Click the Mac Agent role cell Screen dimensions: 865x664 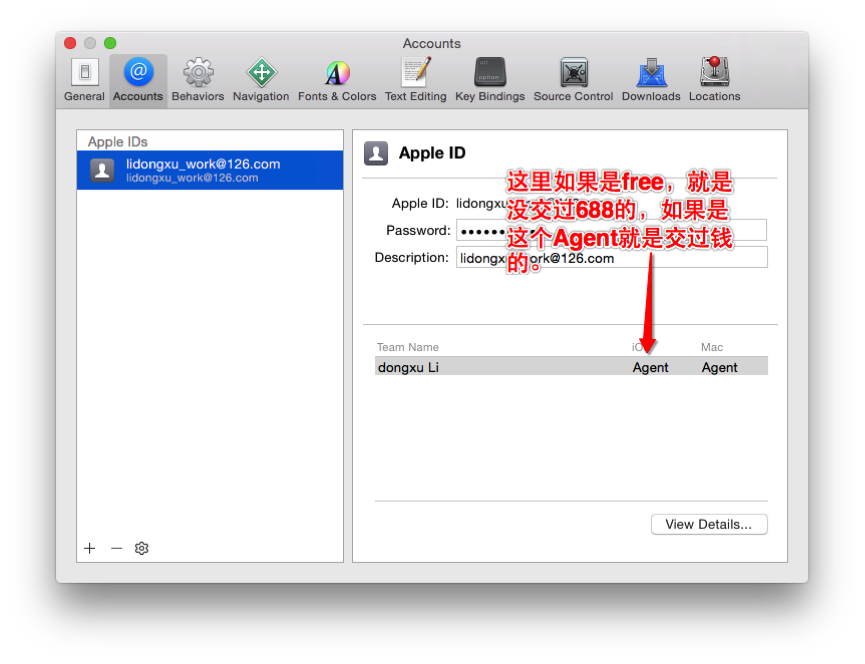719,367
